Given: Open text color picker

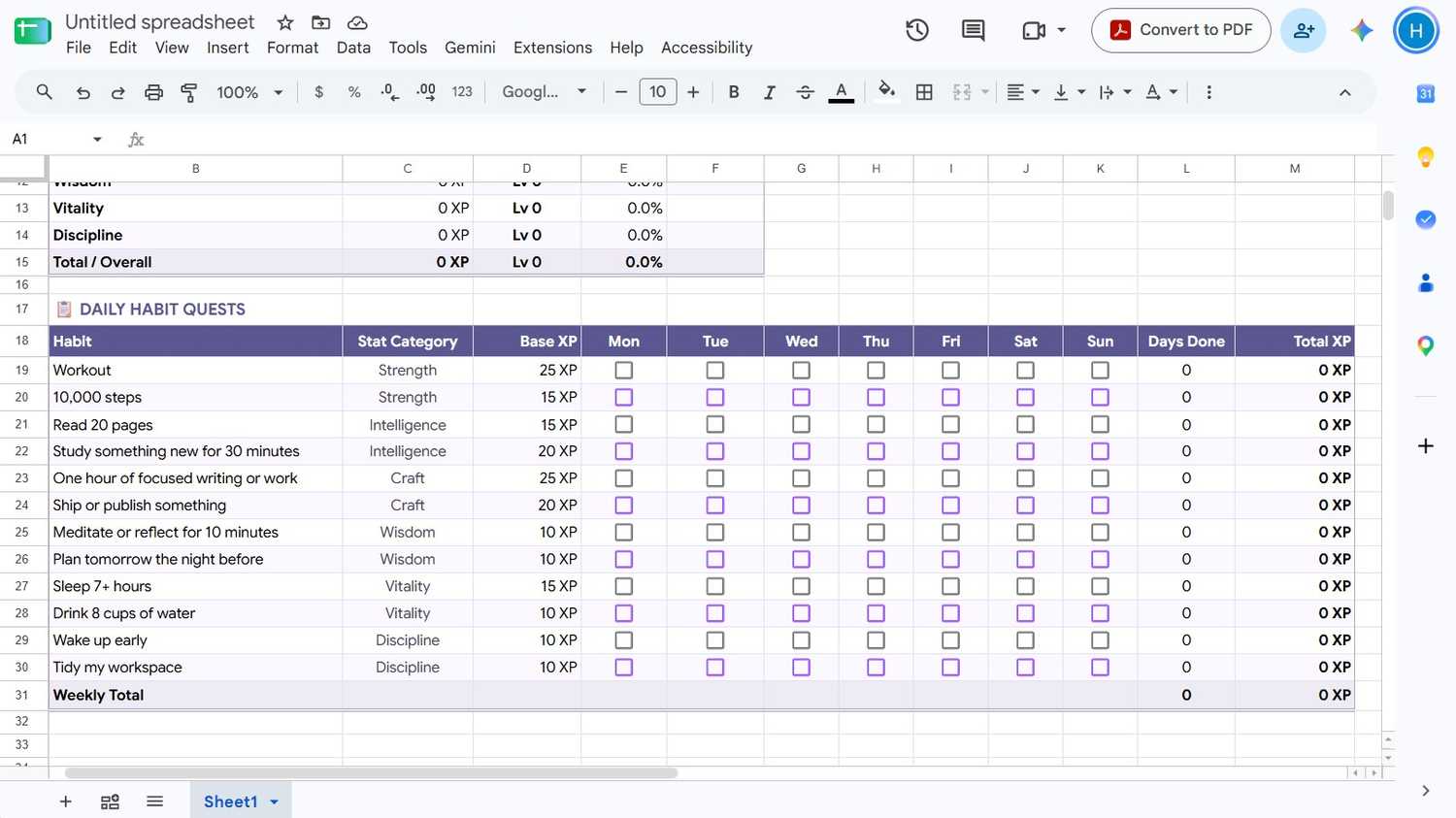Looking at the screenshot, I should 842,92.
